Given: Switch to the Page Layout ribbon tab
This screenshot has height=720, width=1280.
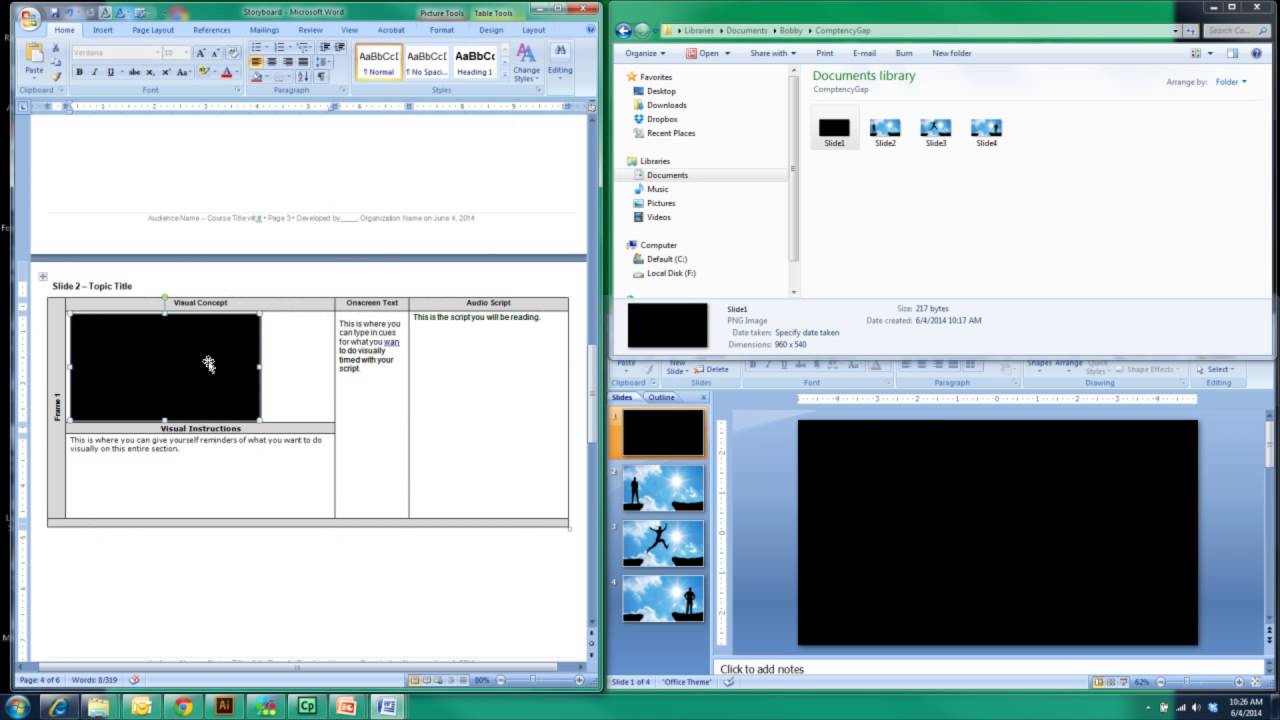Looking at the screenshot, I should pos(153,30).
